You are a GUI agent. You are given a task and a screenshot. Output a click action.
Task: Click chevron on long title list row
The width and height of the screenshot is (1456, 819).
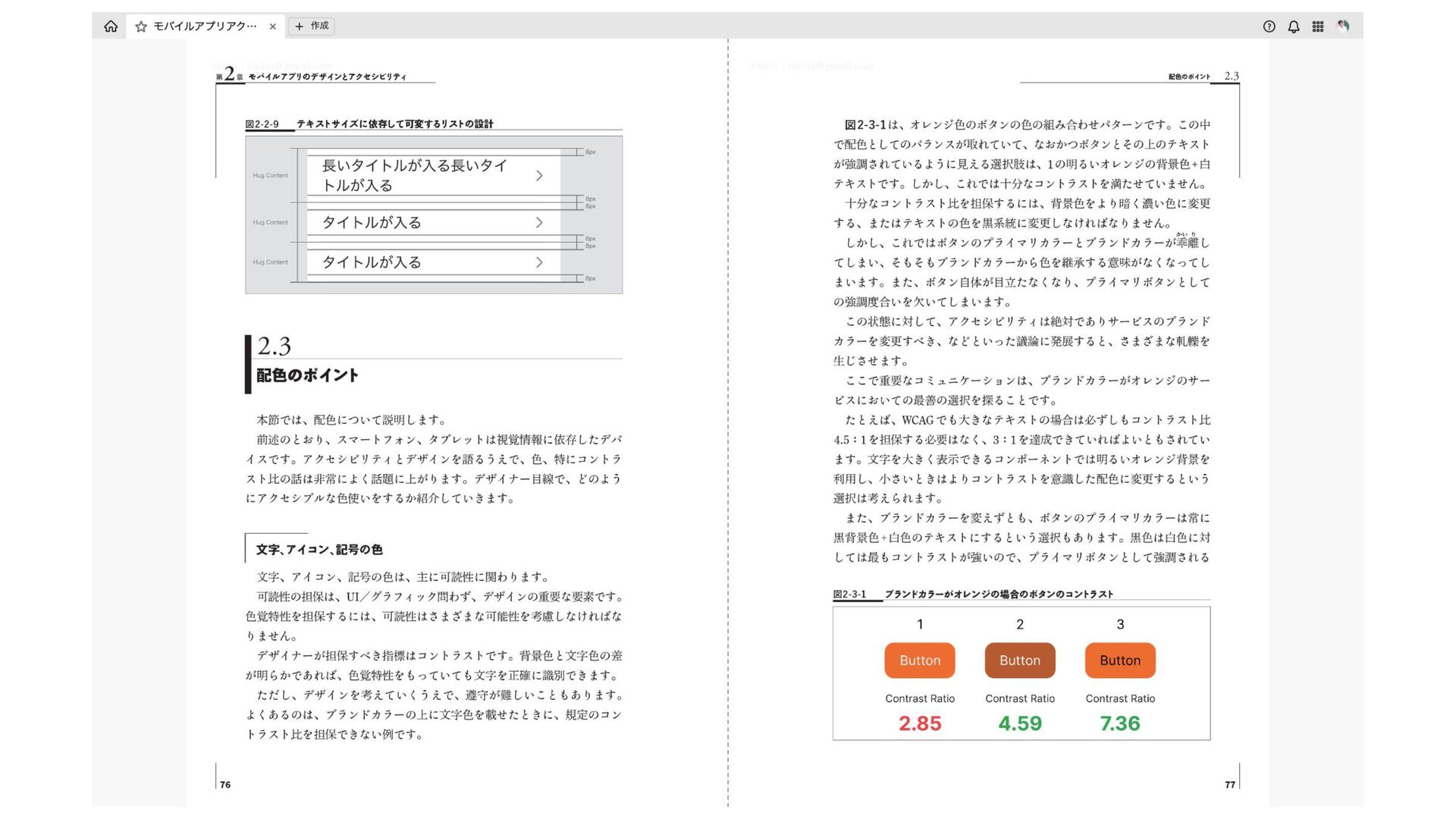click(x=539, y=176)
